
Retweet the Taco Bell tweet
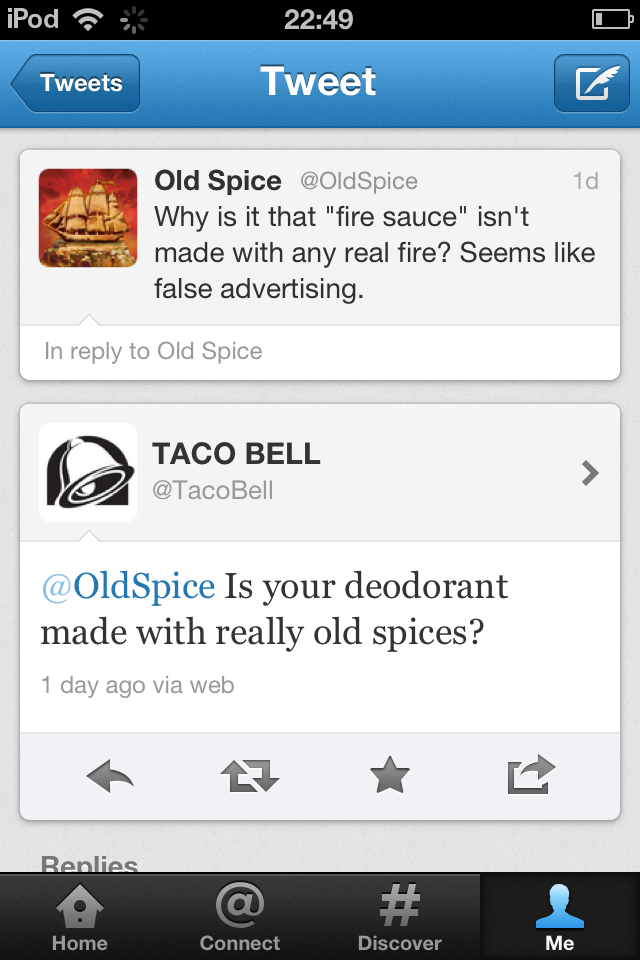point(249,776)
